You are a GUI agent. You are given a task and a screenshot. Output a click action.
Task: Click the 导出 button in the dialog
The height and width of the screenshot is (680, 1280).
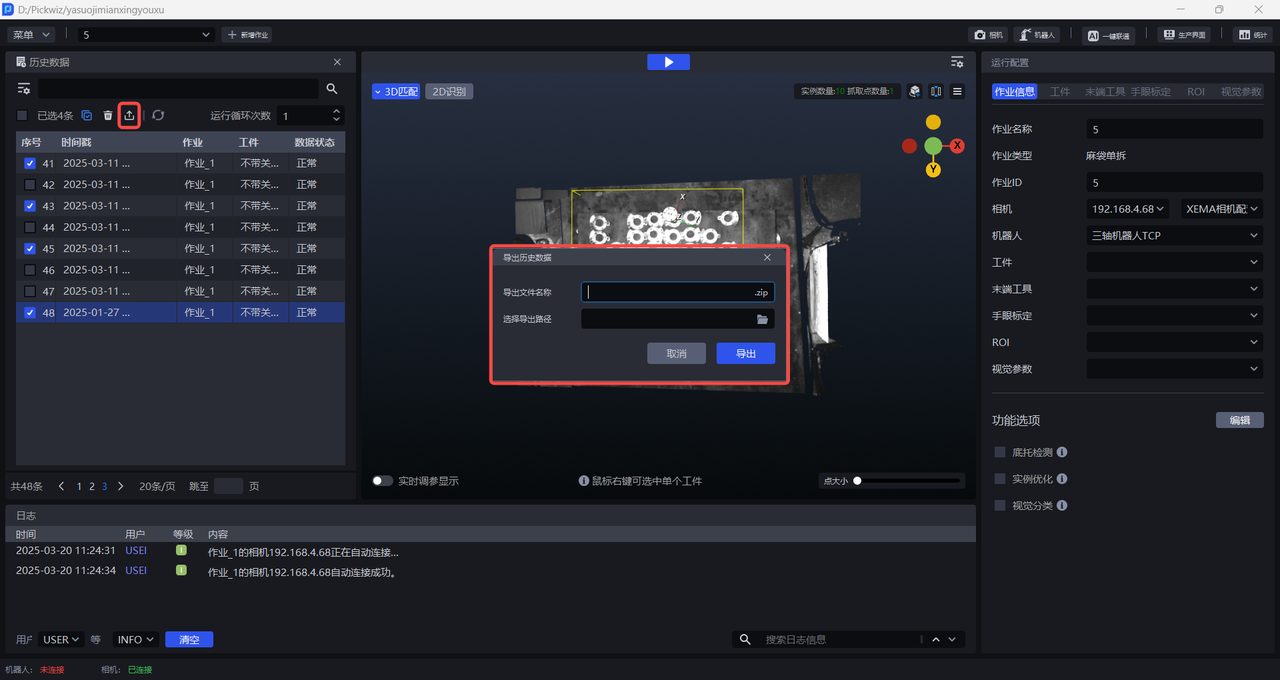[x=745, y=354]
